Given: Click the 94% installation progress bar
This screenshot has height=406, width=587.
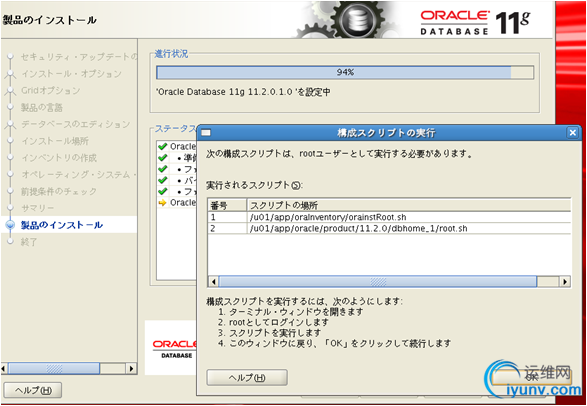Looking at the screenshot, I should point(345,73).
